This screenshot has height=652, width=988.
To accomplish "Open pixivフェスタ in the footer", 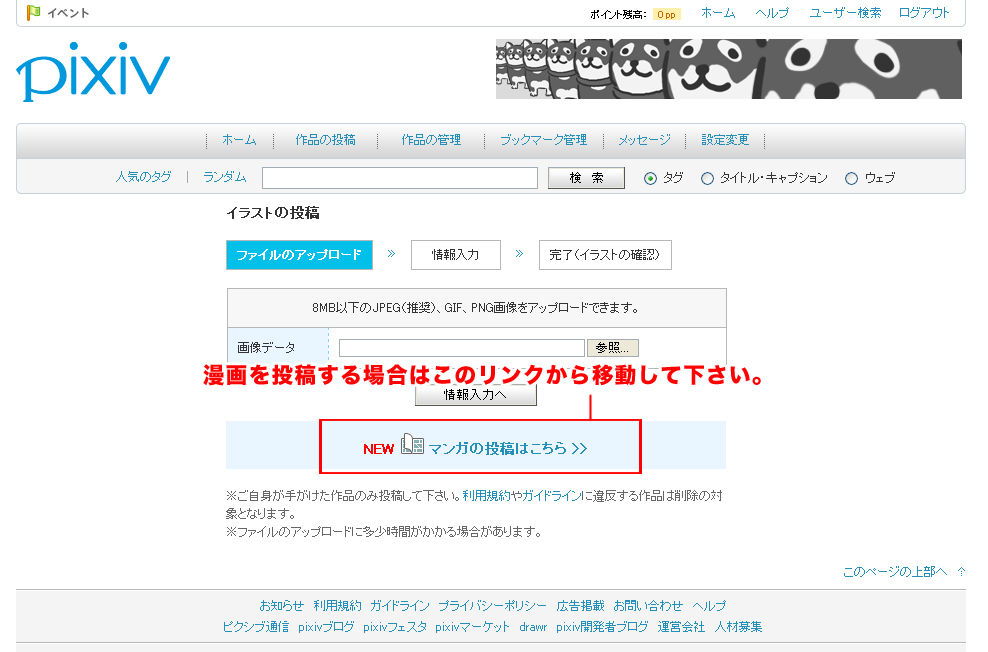I will click(394, 627).
